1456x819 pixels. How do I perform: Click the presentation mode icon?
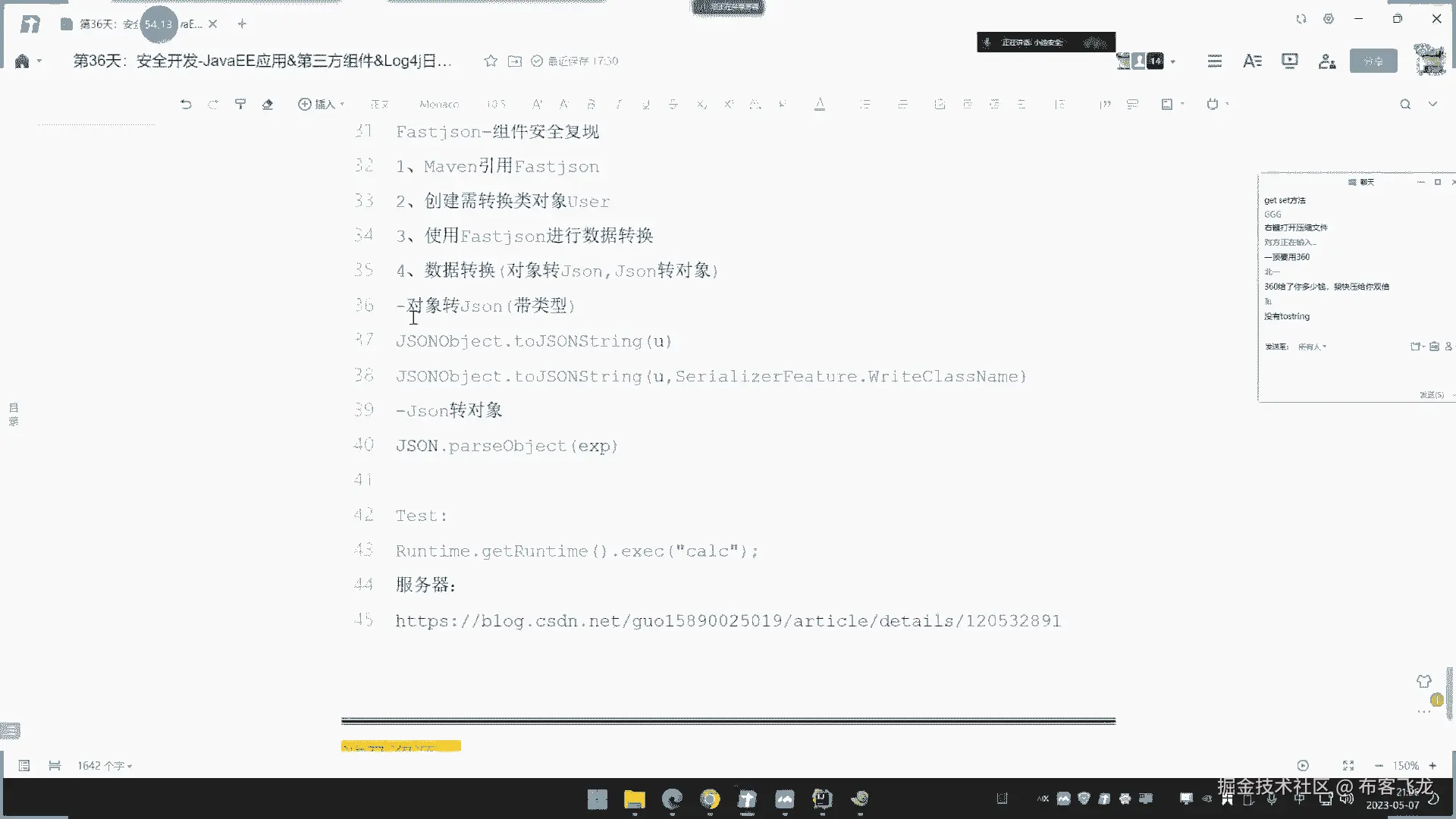click(1289, 61)
